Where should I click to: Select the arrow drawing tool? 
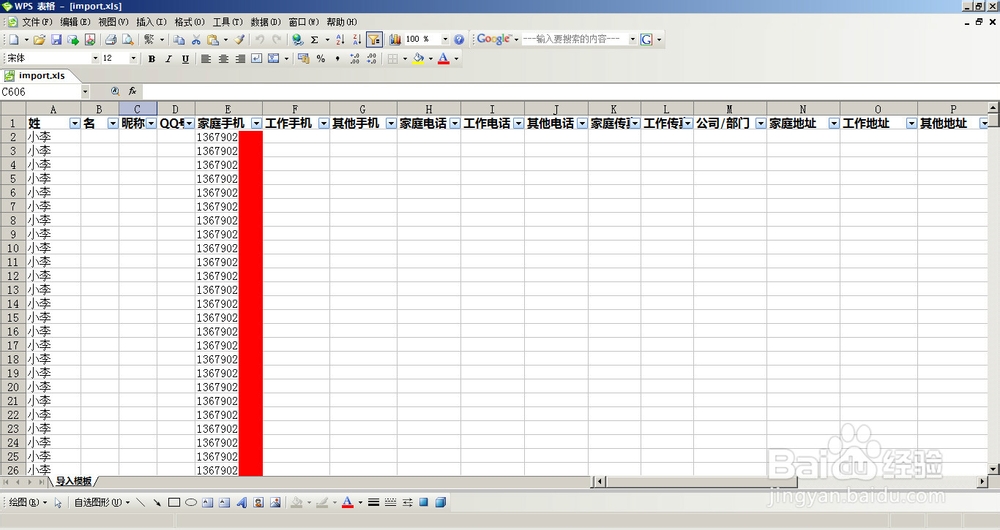(x=157, y=503)
